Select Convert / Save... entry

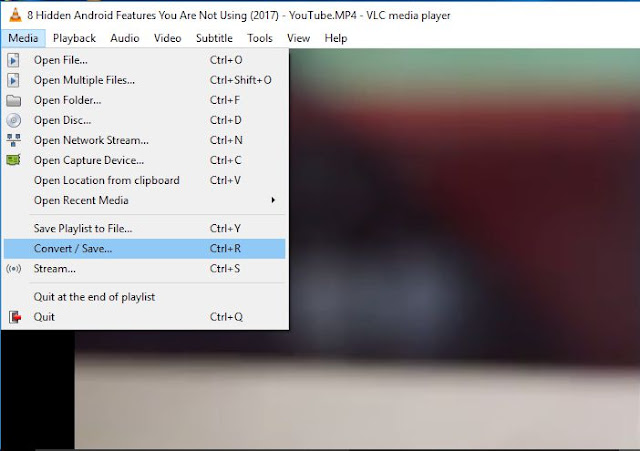tap(144, 249)
